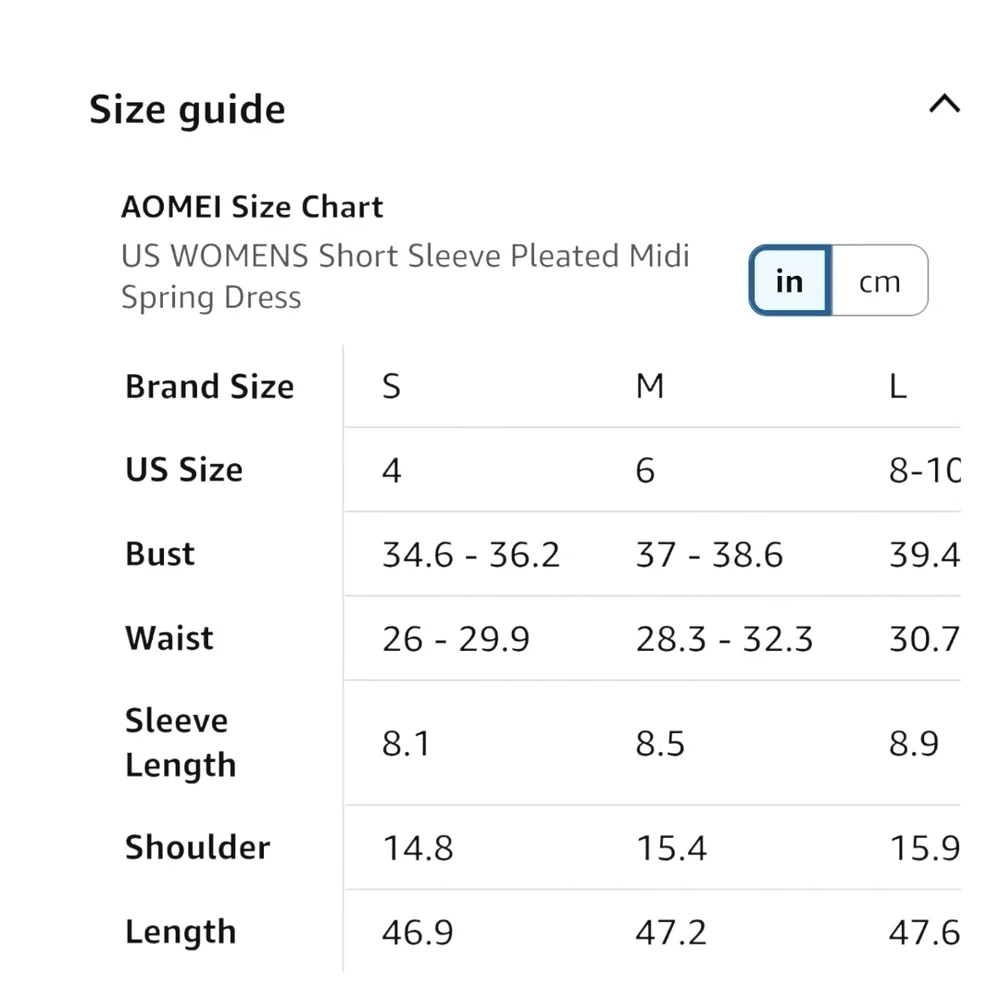The width and height of the screenshot is (1000, 1000).
Task: Select the S brand size column header
Action: point(392,386)
